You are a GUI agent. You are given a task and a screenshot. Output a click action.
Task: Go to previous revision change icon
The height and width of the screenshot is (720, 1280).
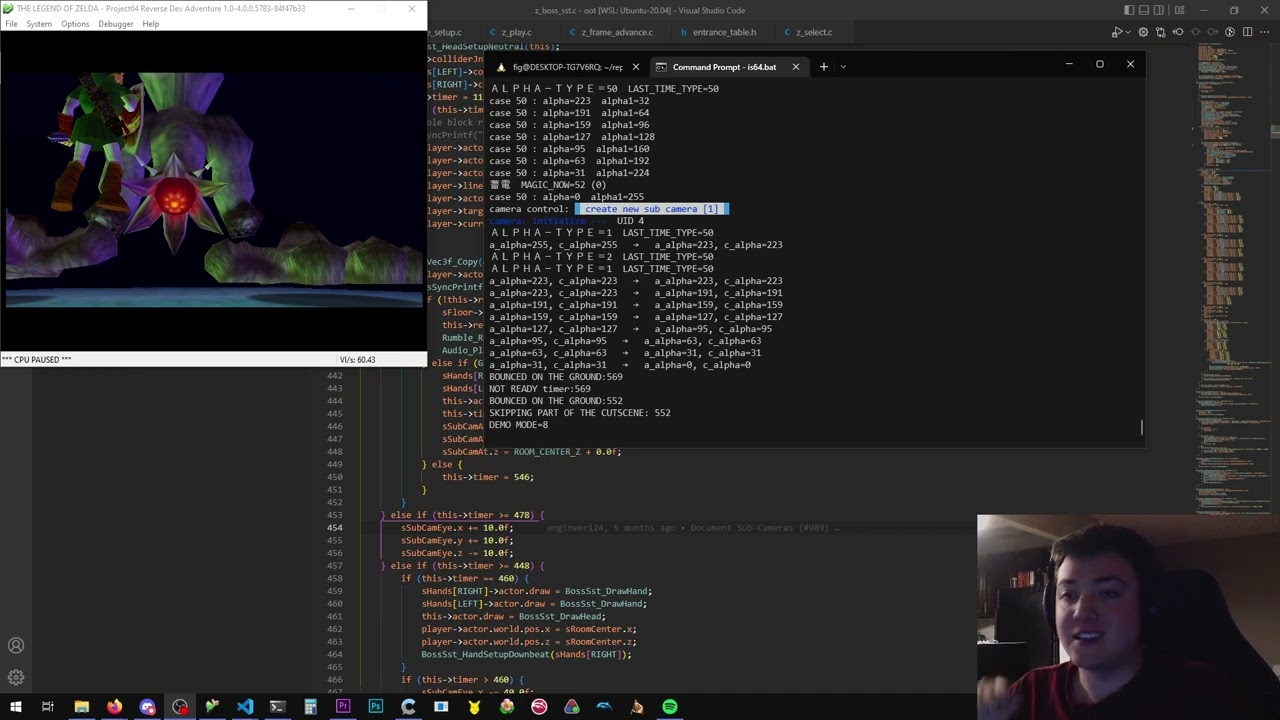[1178, 32]
